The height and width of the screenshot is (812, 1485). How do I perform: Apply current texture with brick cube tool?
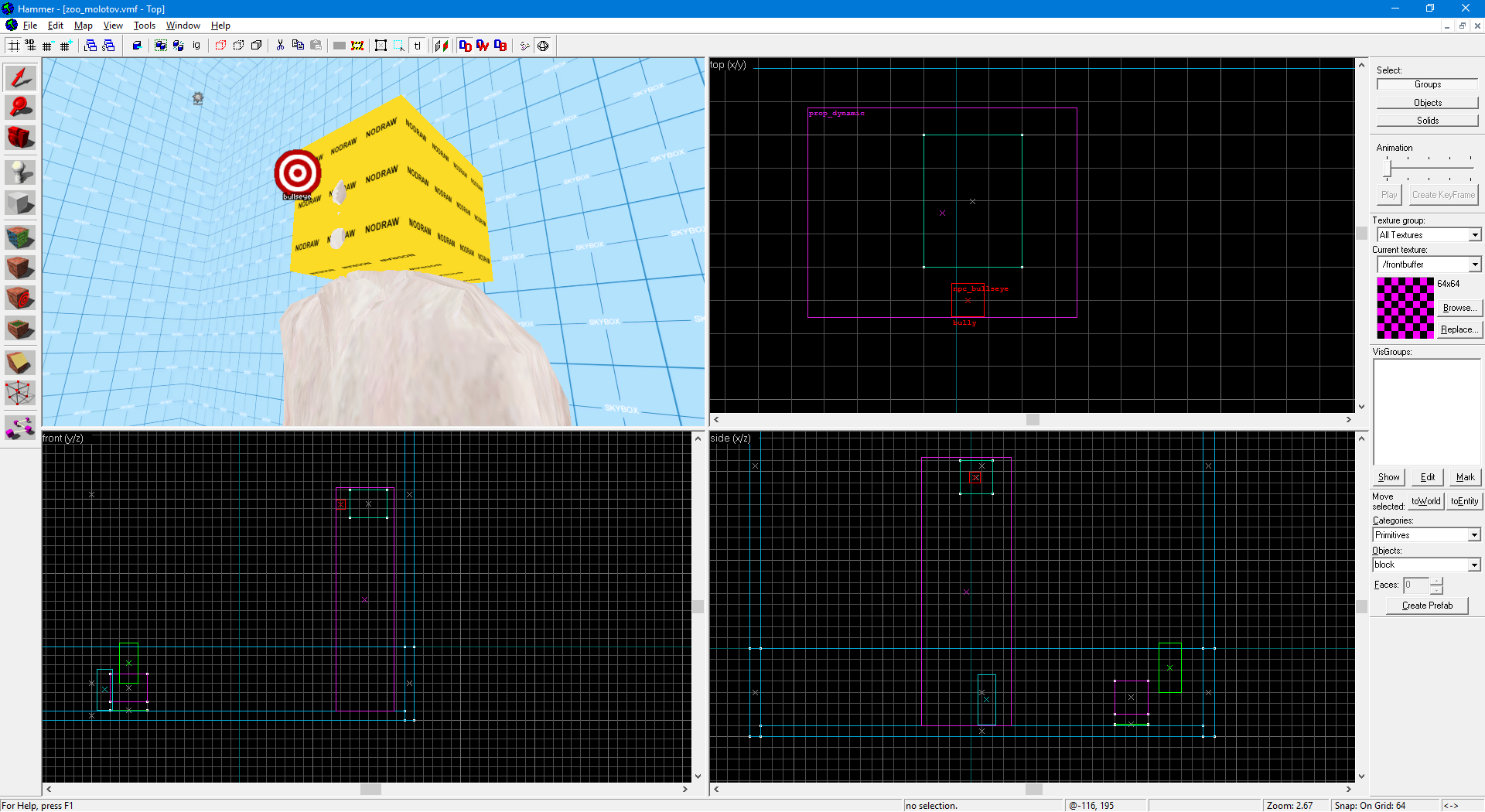pyautogui.click(x=20, y=268)
